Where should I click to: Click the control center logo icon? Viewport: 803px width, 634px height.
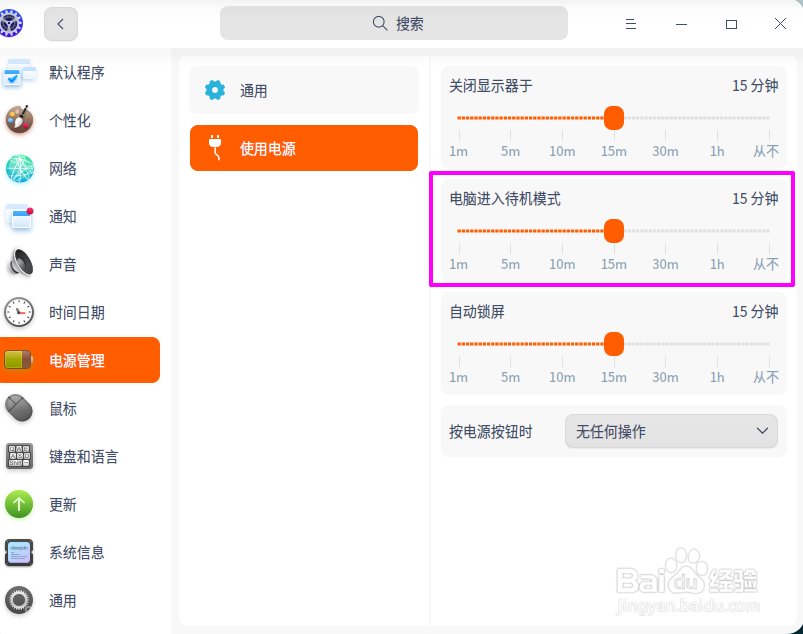click(x=11, y=23)
